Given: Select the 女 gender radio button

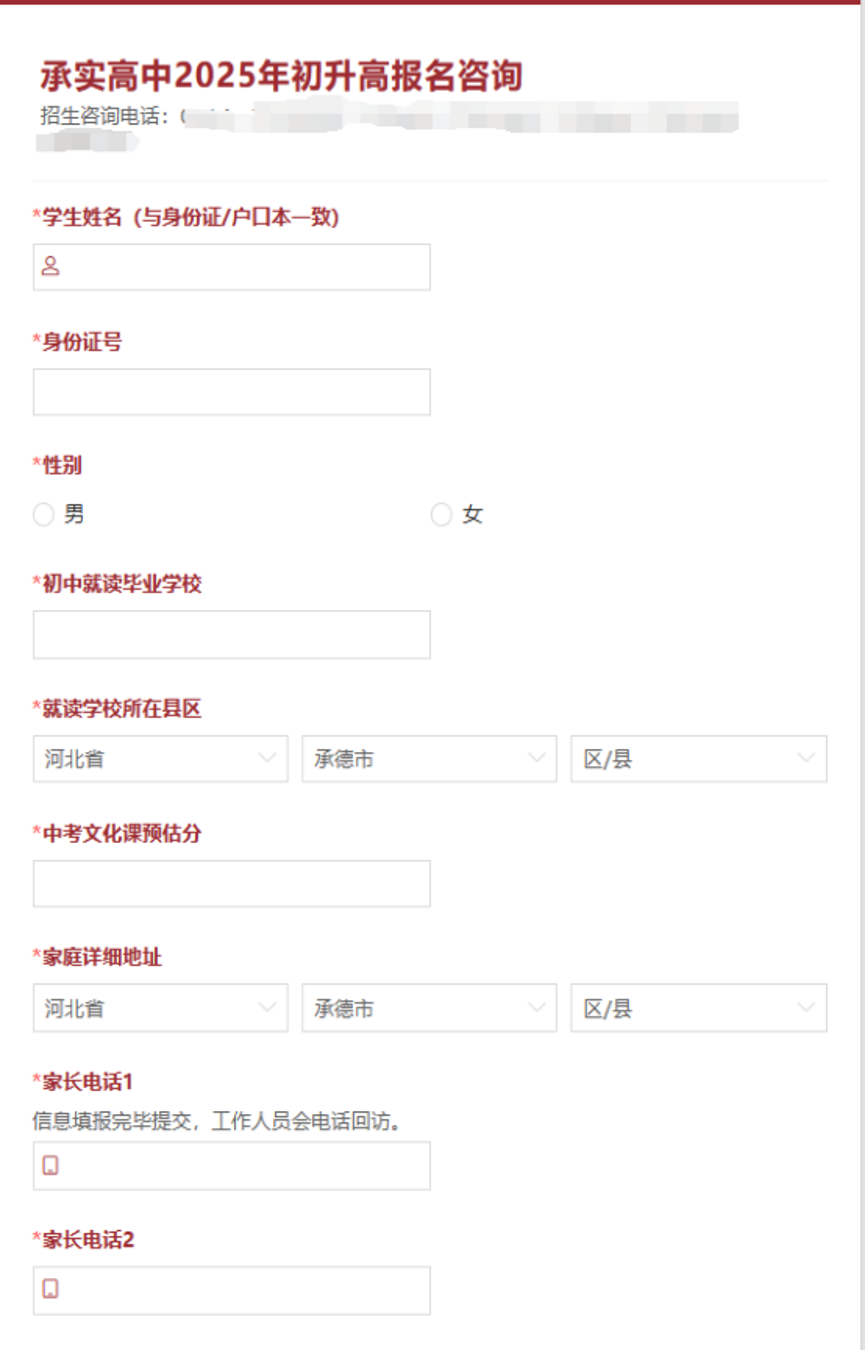Looking at the screenshot, I should pyautogui.click(x=441, y=515).
